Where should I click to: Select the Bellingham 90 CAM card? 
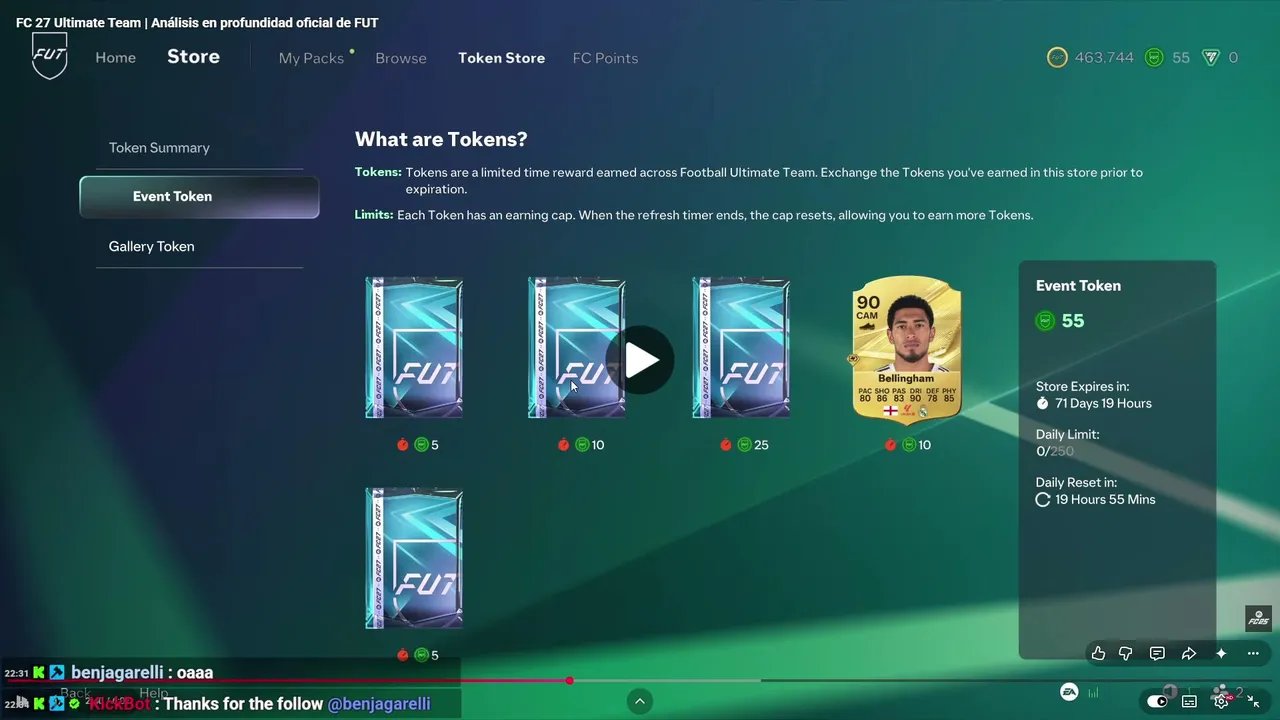906,349
